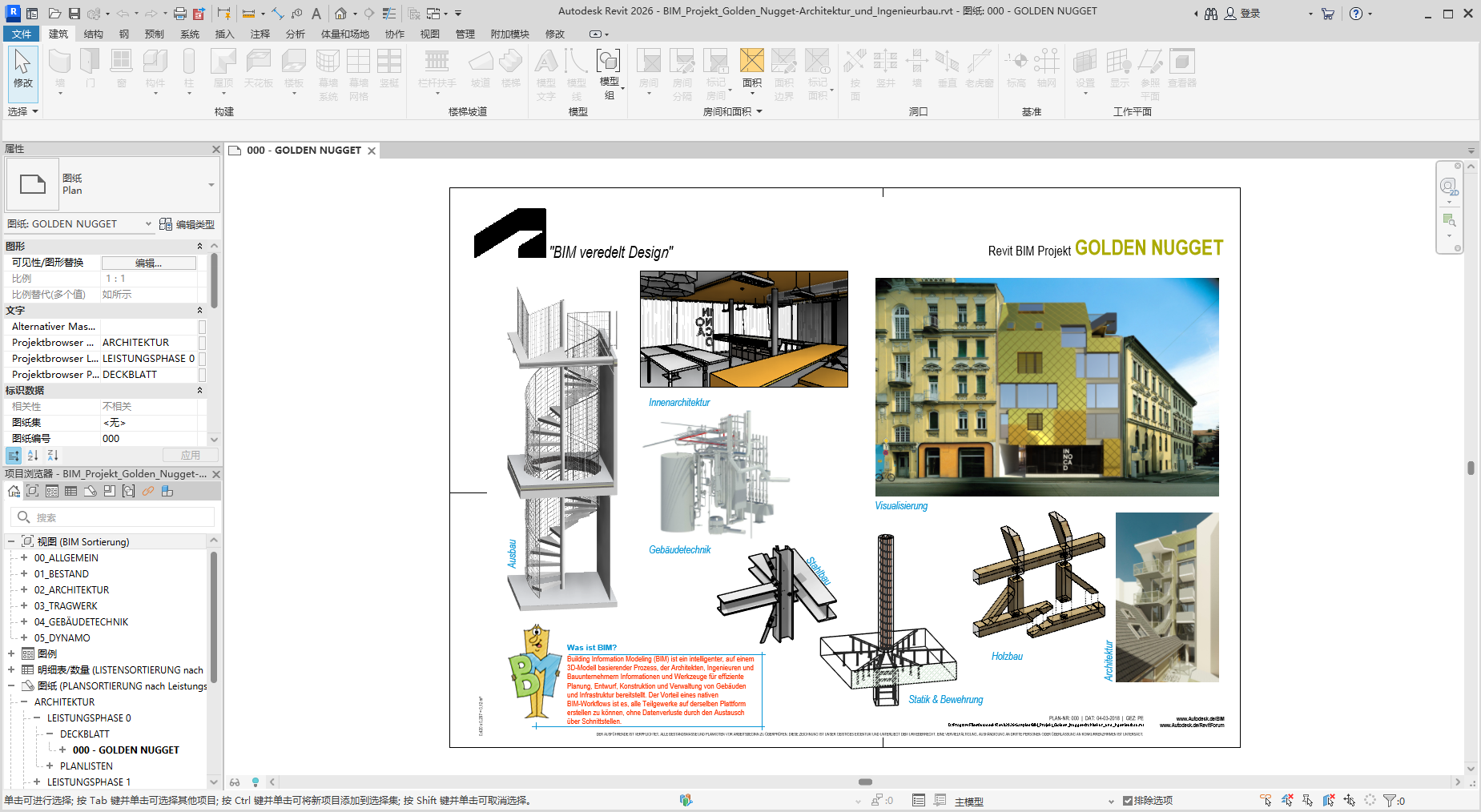Click the 应用 (Apply) button
The height and width of the screenshot is (812, 1481).
pos(190,455)
